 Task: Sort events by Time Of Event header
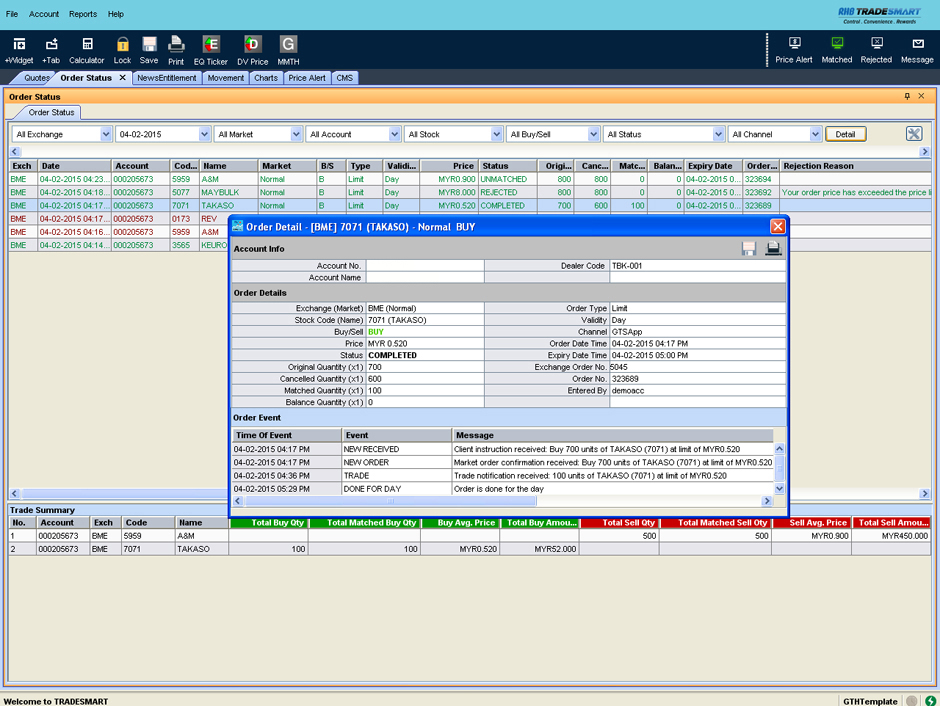coord(287,435)
